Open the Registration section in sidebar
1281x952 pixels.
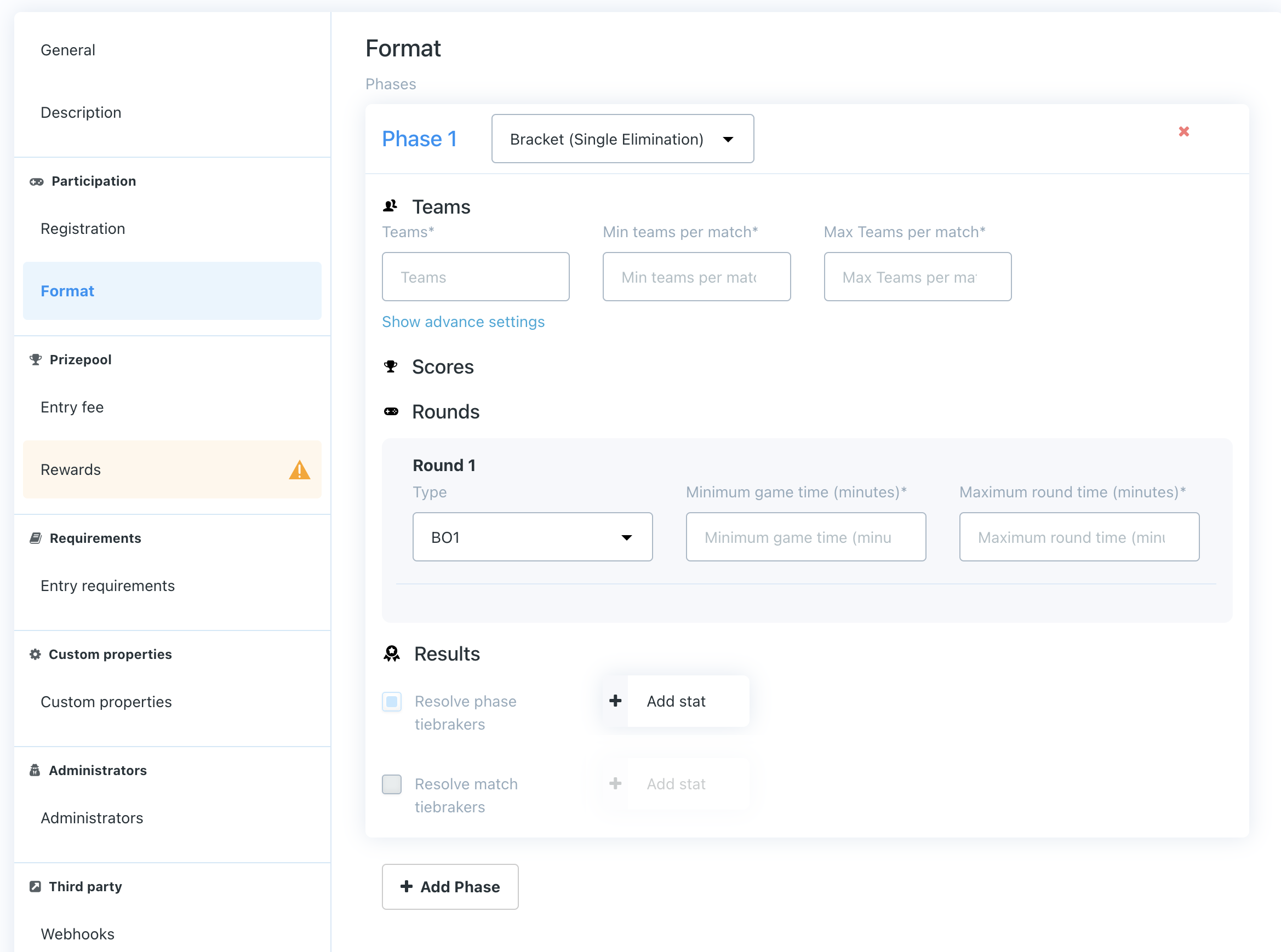(x=83, y=229)
